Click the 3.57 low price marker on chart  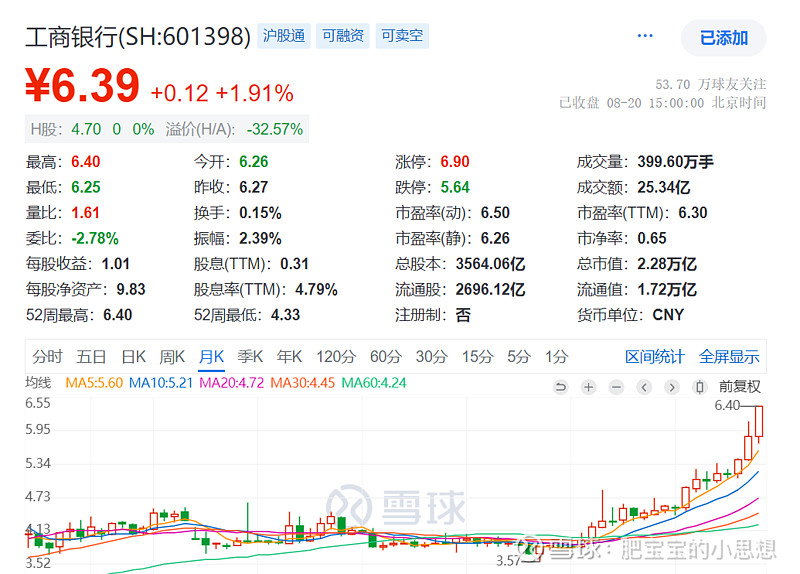click(x=508, y=561)
